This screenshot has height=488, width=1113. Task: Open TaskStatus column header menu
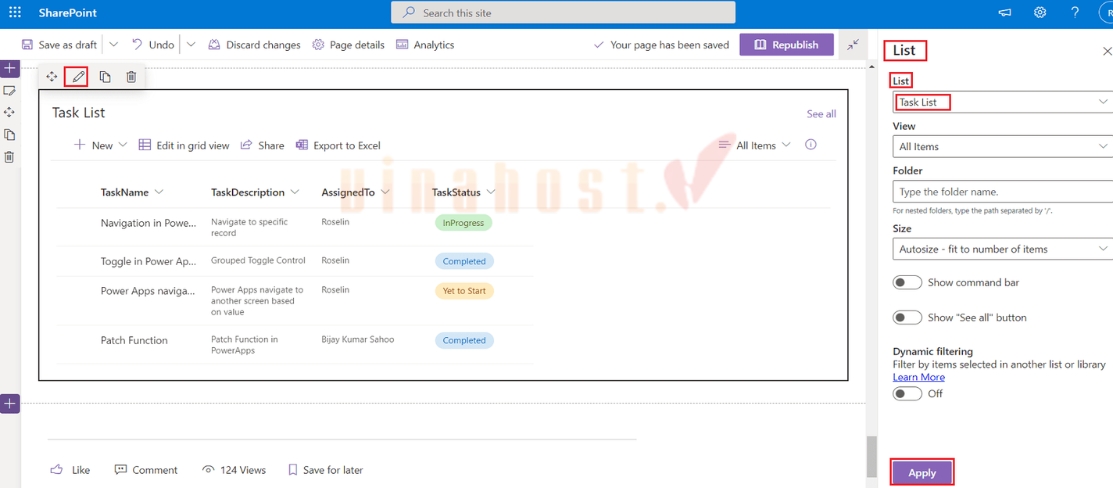(x=464, y=193)
